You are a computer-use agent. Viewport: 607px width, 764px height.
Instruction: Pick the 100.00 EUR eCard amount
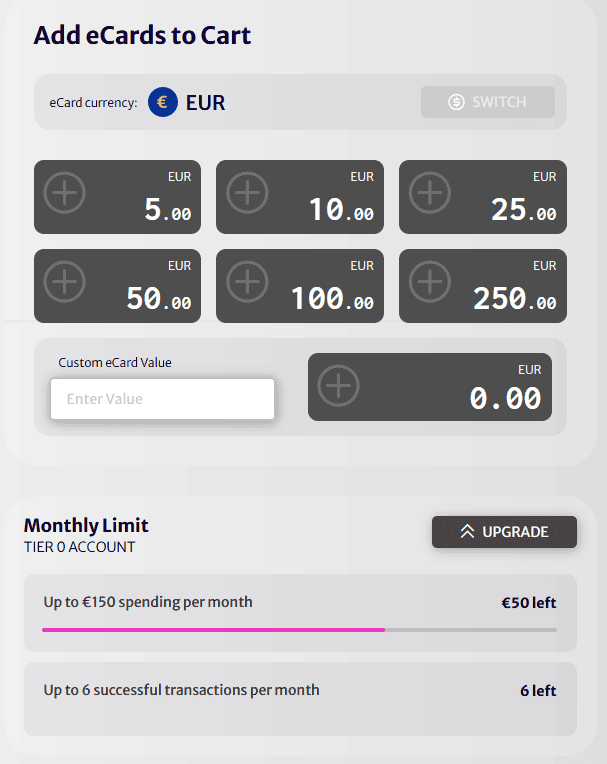300,286
